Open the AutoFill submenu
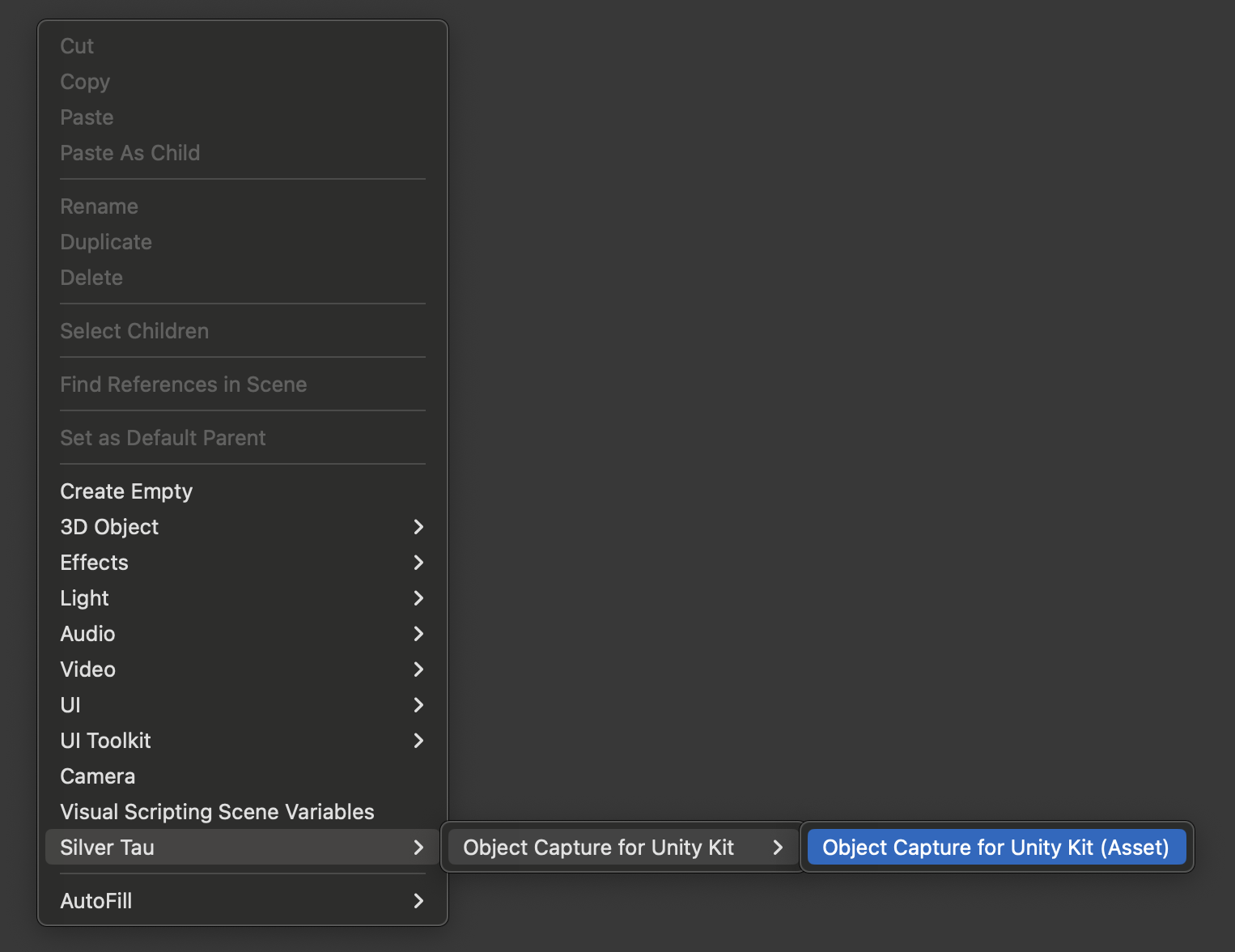 243,901
